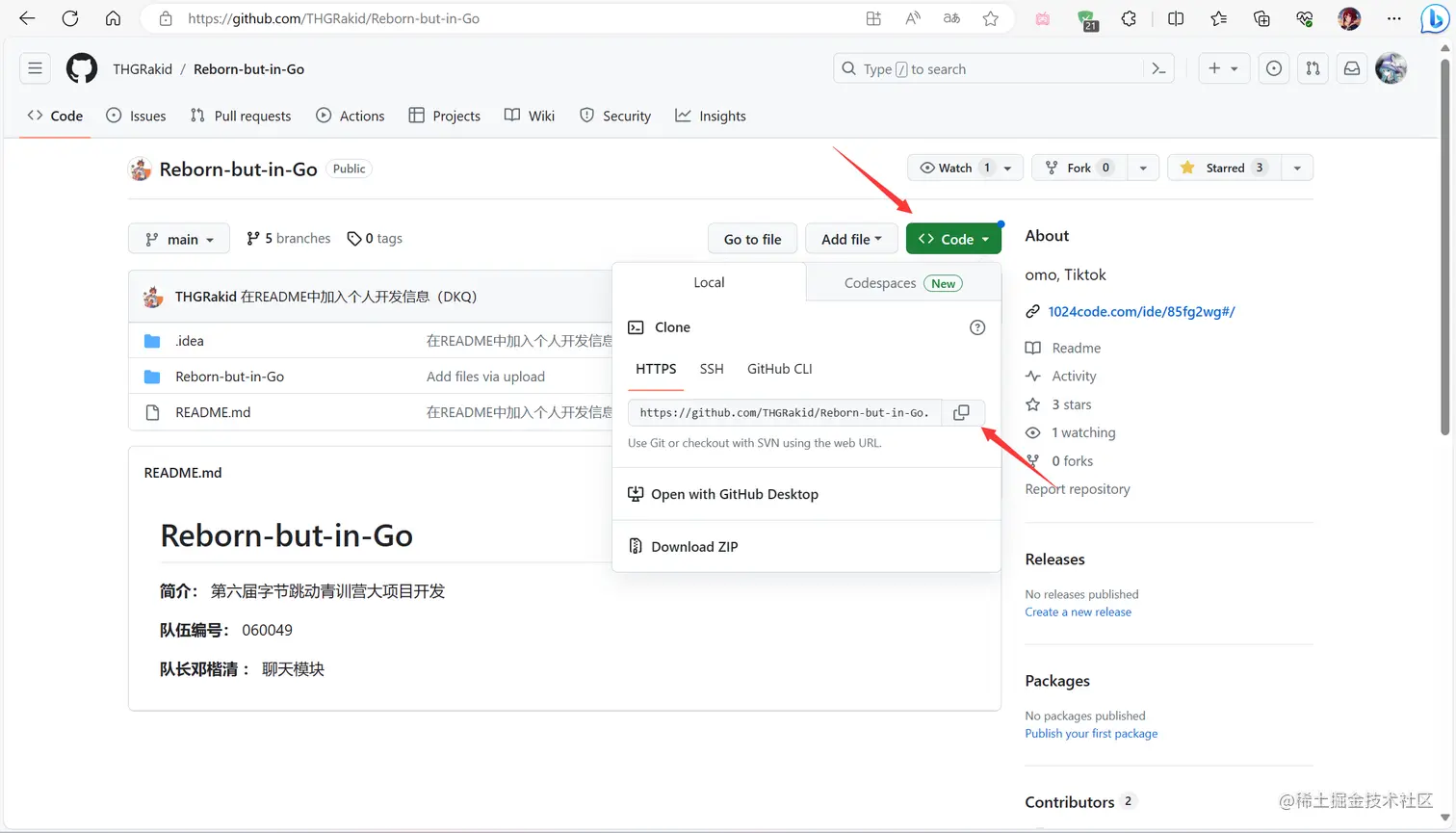Fork the repository with the Fork button
Image resolution: width=1456 pixels, height=833 pixels.
click(1079, 168)
